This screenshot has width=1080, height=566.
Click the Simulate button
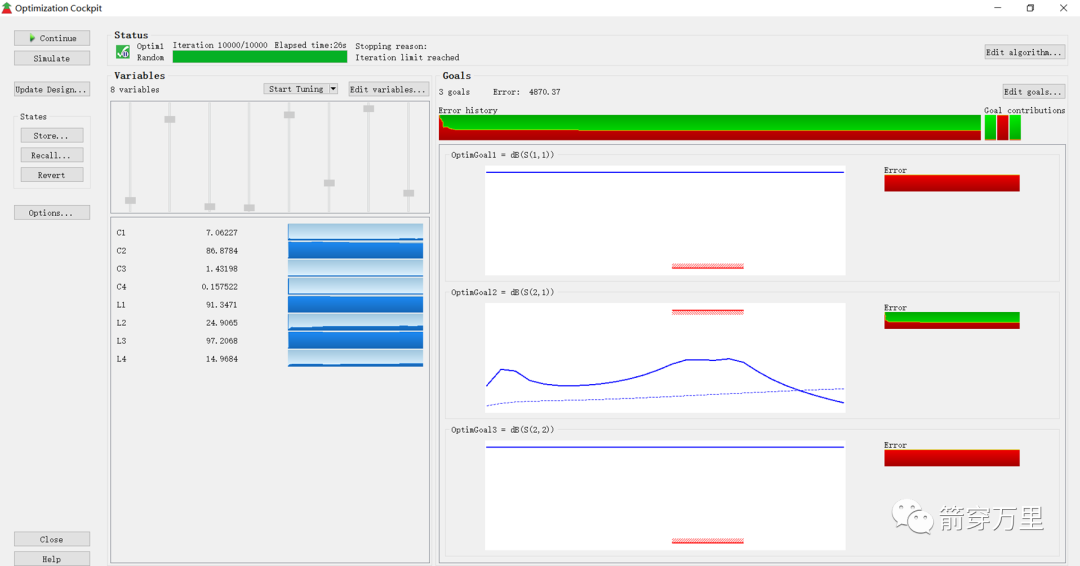52,59
